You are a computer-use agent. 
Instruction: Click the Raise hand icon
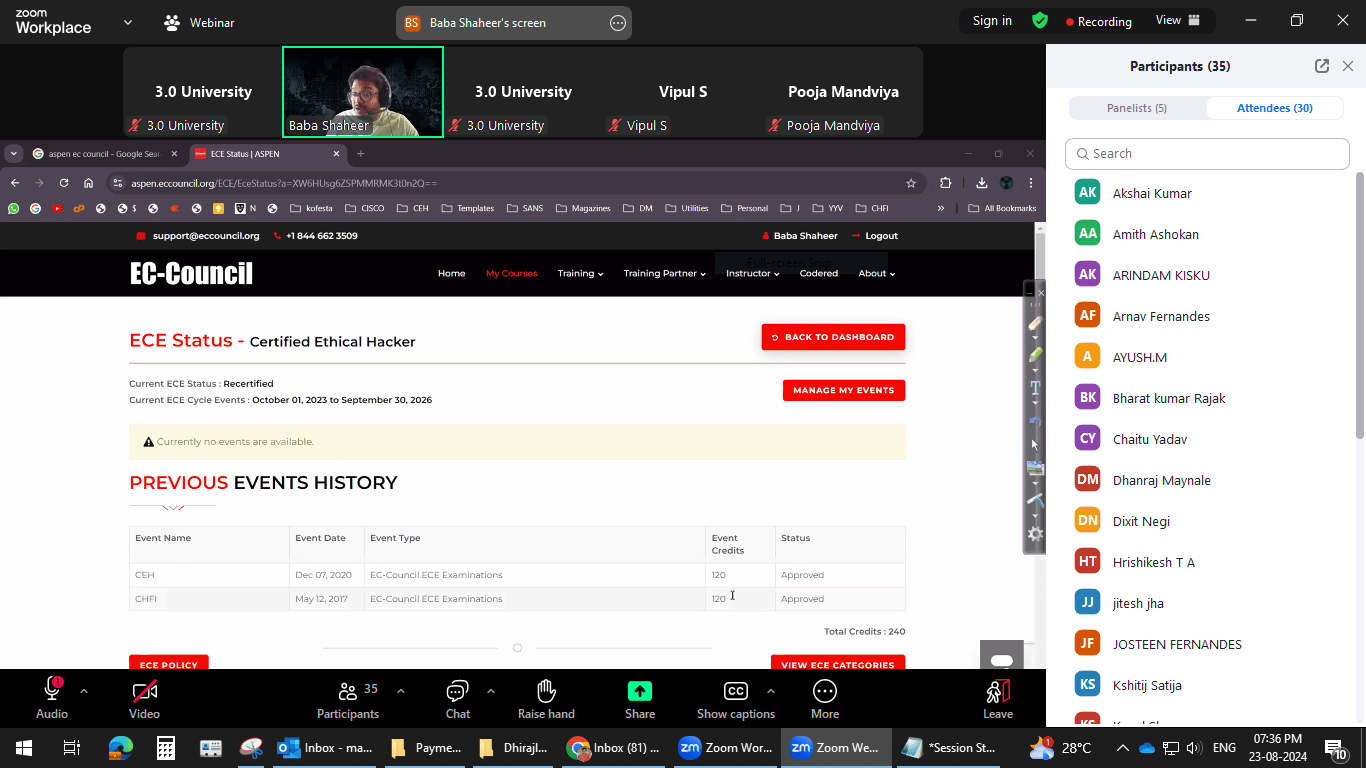pos(546,690)
